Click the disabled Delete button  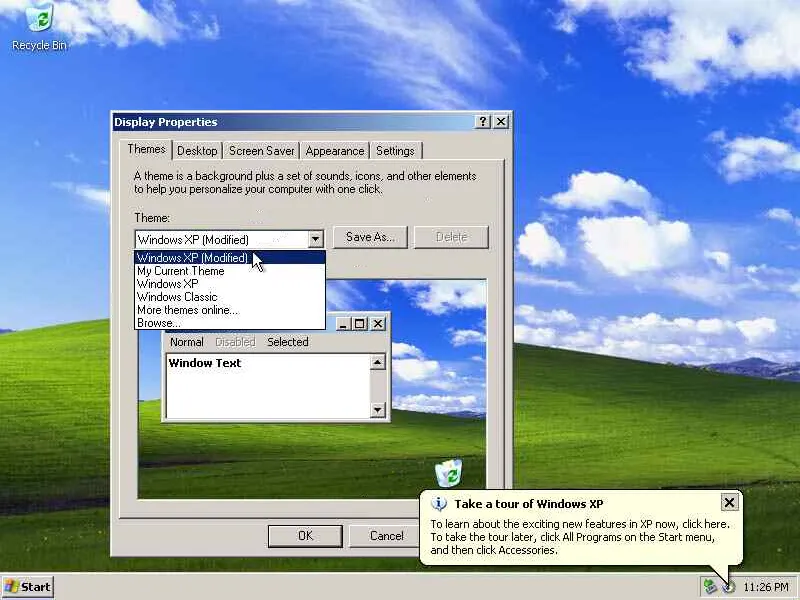(x=452, y=237)
